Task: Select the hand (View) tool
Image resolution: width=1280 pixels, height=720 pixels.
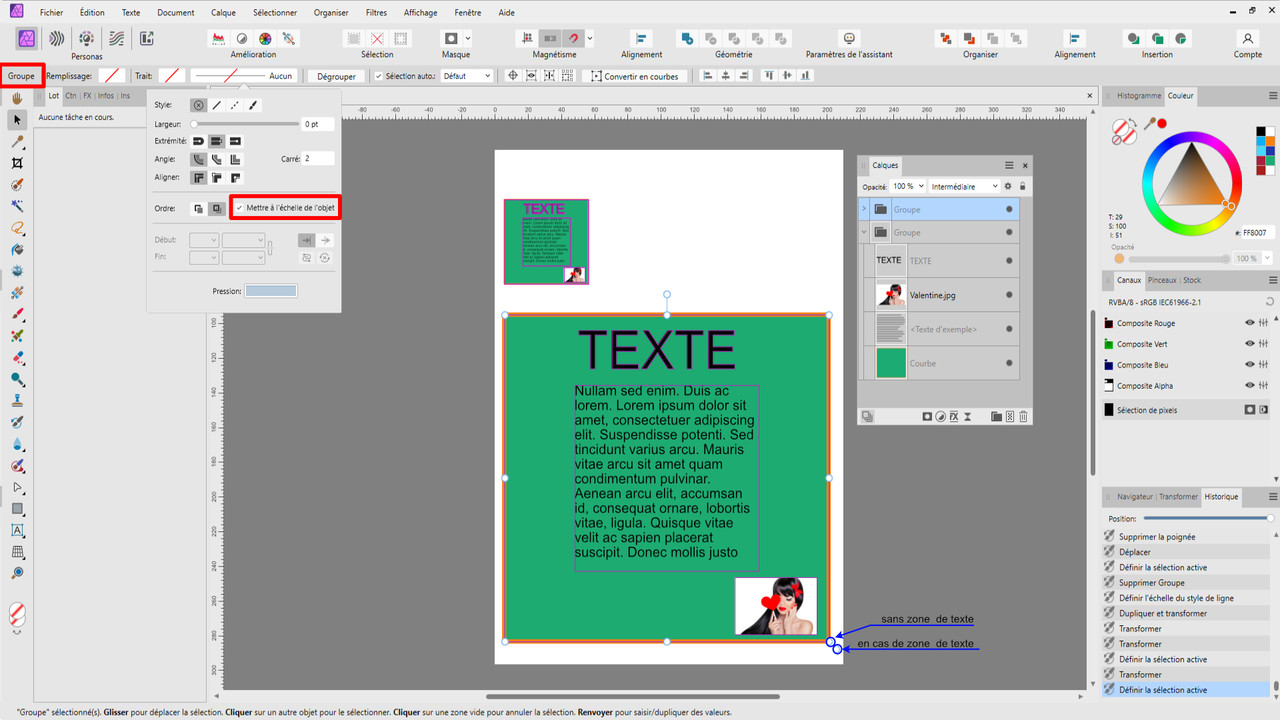Action: (x=17, y=98)
